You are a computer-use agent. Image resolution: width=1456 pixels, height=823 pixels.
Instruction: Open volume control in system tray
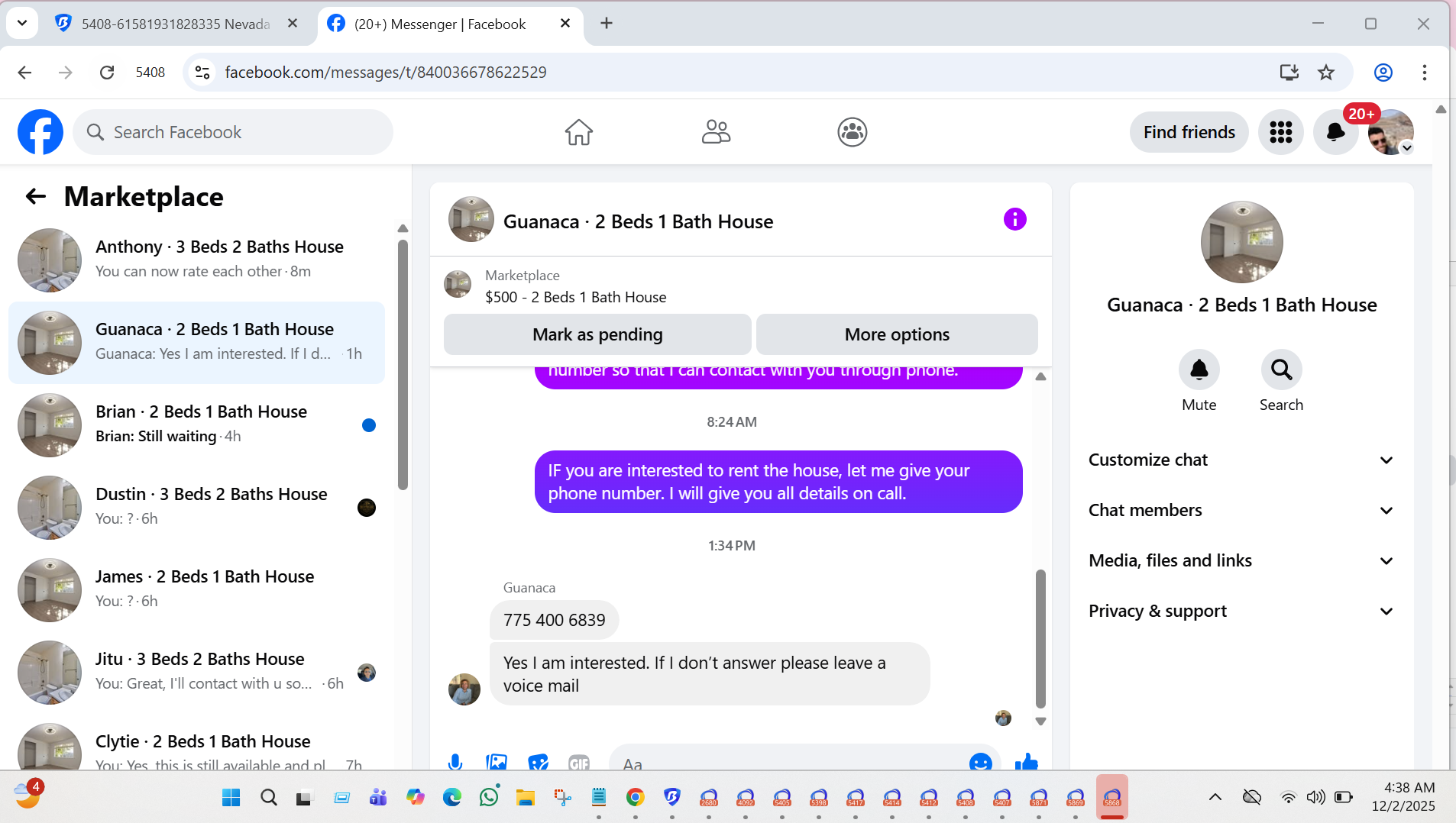1315,798
